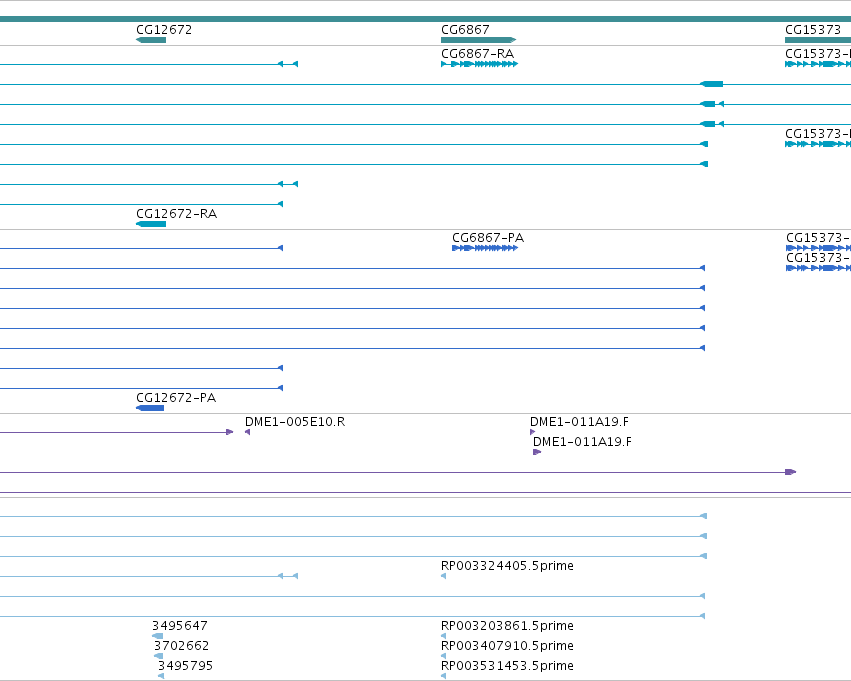Select feature 3702662

pyautogui.click(x=158, y=656)
